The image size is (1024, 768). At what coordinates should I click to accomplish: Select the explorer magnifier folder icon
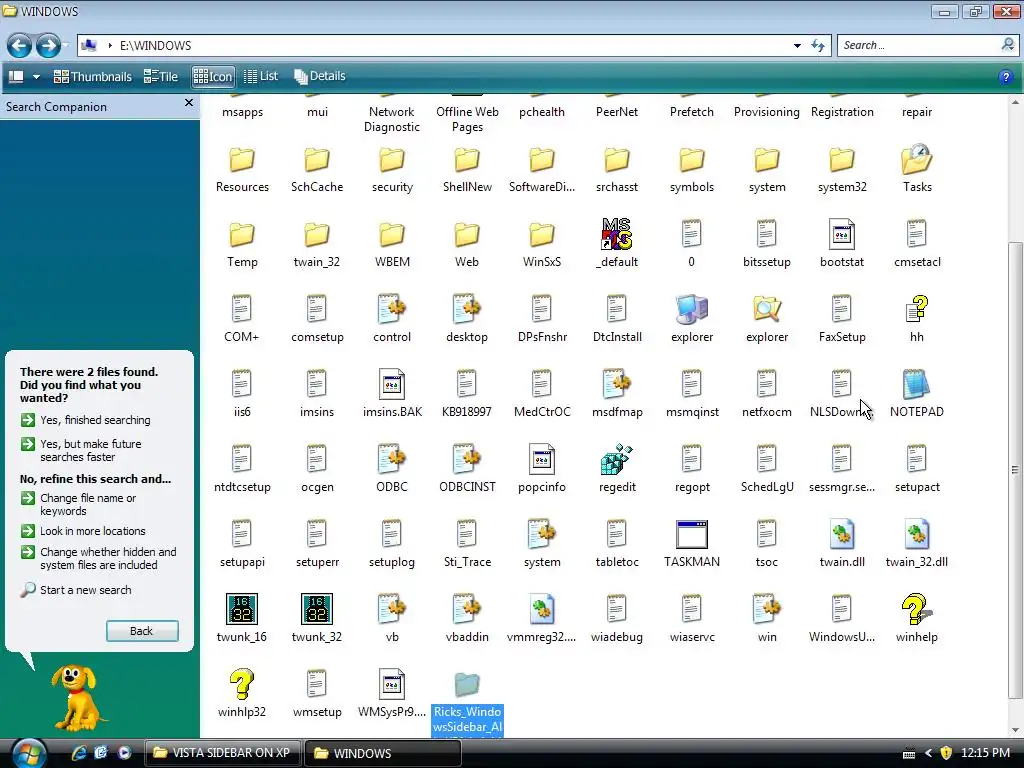767,309
